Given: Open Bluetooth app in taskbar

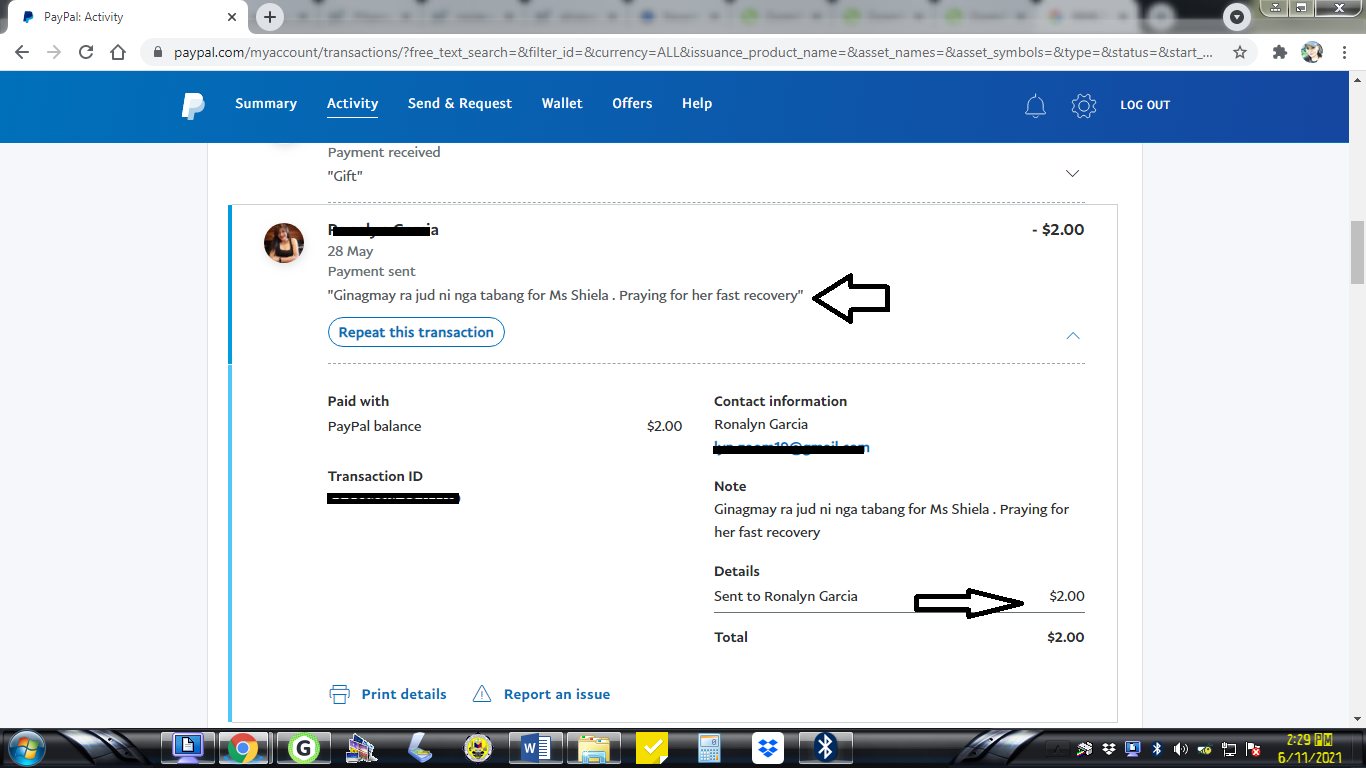Looking at the screenshot, I should coord(825,748).
